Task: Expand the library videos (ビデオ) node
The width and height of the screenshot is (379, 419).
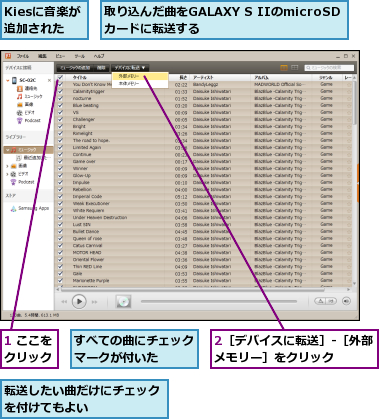Action: [x=7, y=174]
